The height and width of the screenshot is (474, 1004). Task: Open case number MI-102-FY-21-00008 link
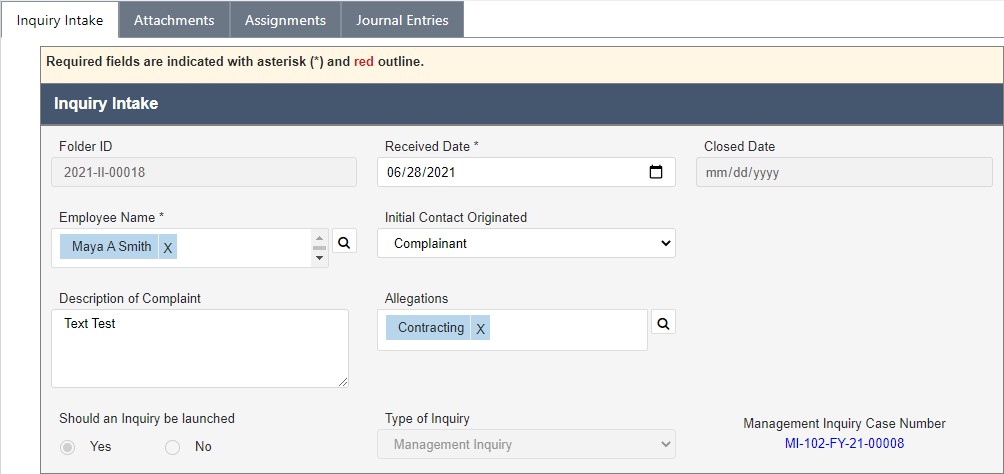[845, 443]
